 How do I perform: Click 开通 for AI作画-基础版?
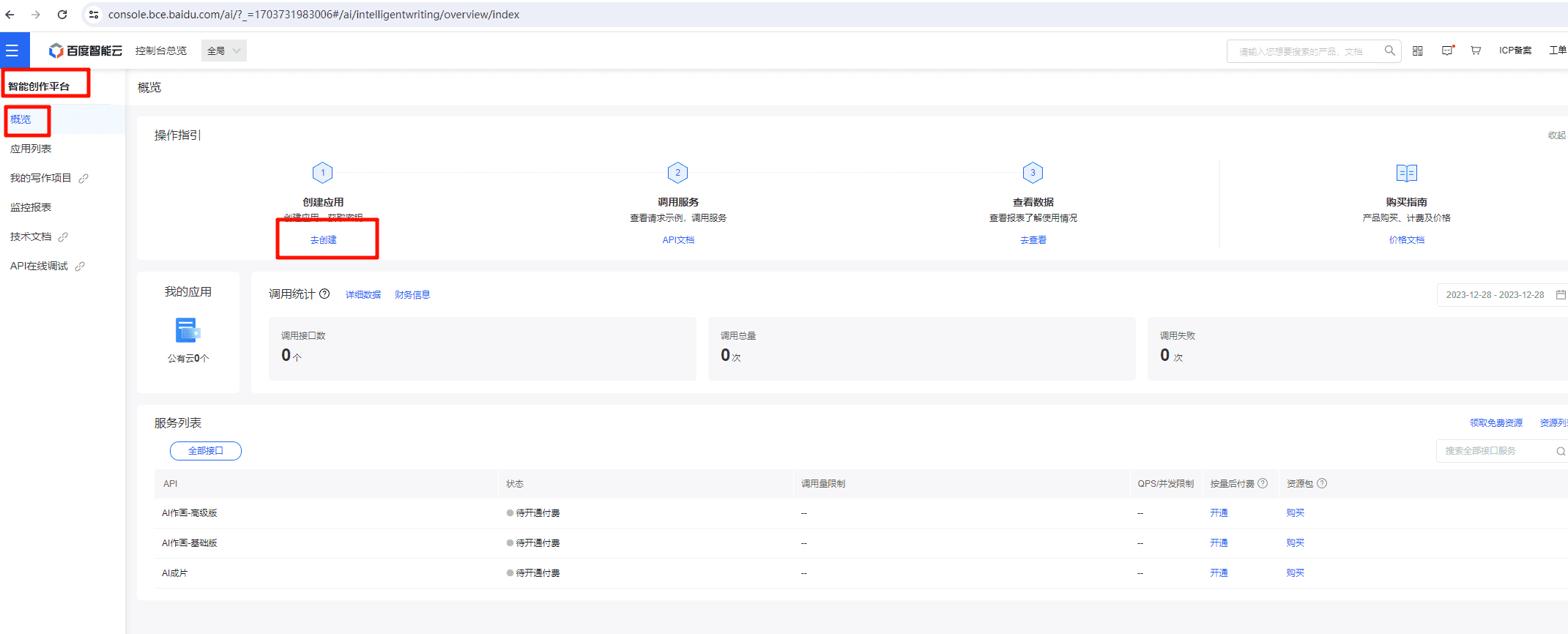pos(1219,542)
